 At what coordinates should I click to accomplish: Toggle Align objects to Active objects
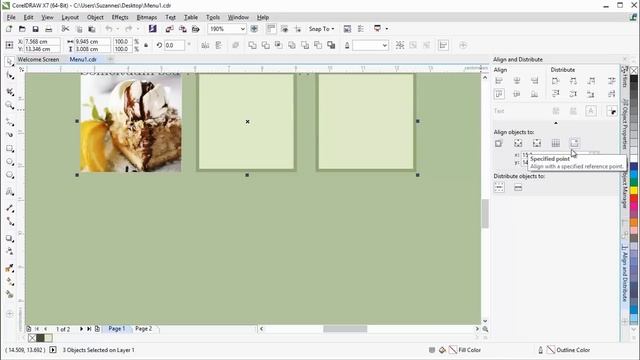[x=499, y=143]
